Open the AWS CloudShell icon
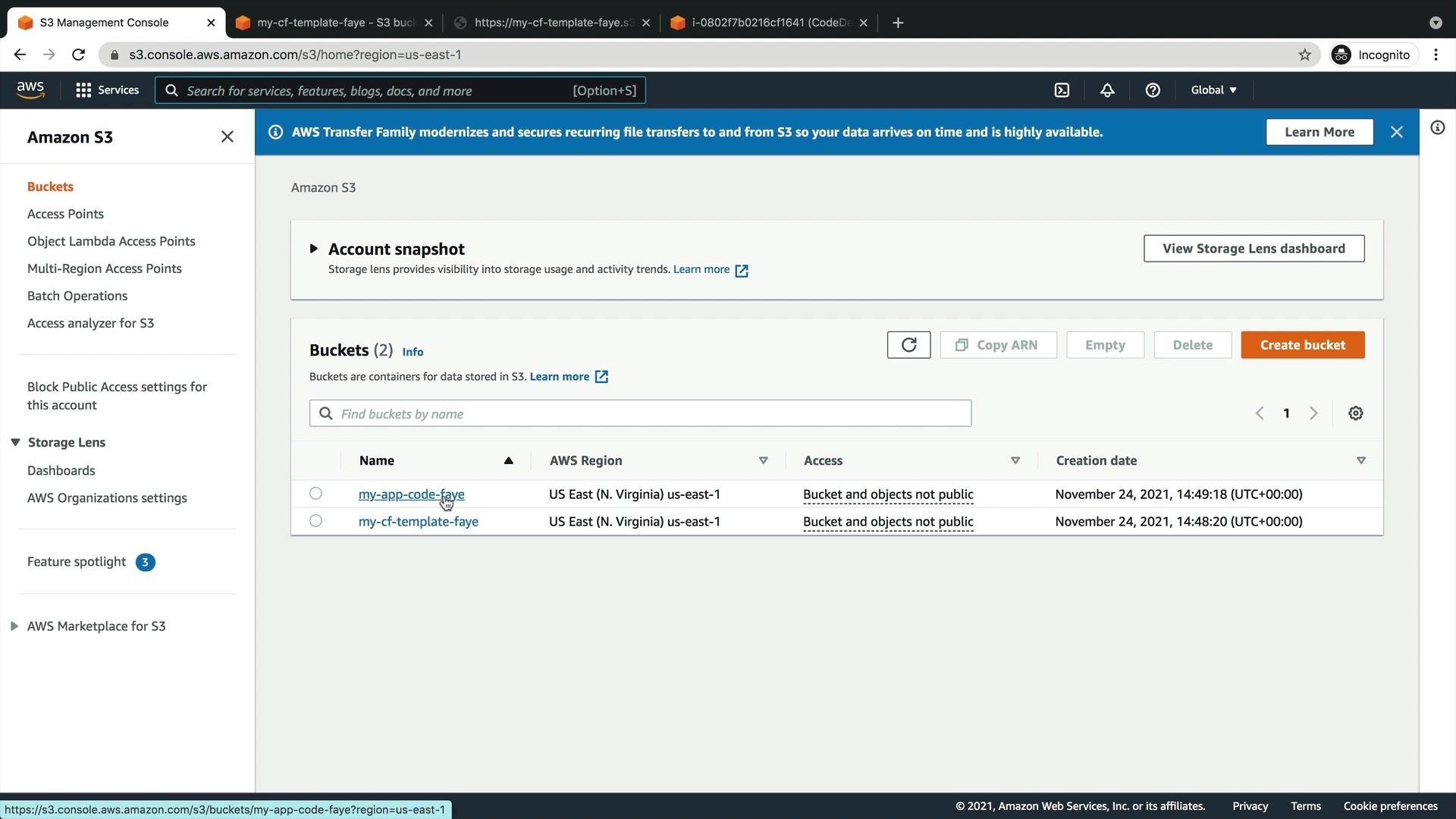 (1062, 90)
